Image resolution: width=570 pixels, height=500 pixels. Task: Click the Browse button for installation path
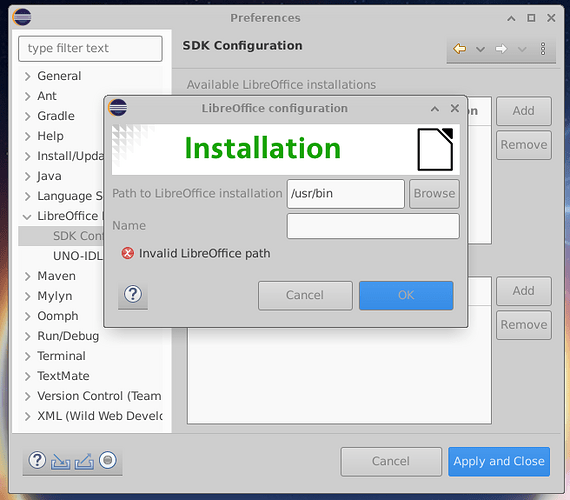click(x=434, y=193)
